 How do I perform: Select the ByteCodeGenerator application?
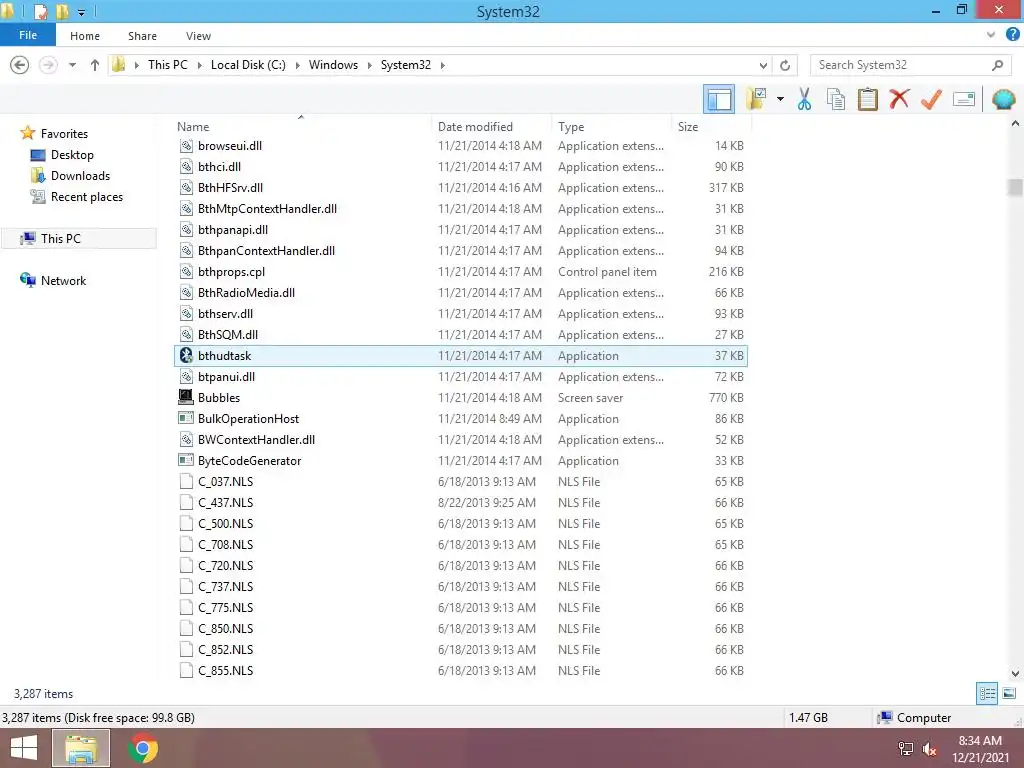point(460,460)
